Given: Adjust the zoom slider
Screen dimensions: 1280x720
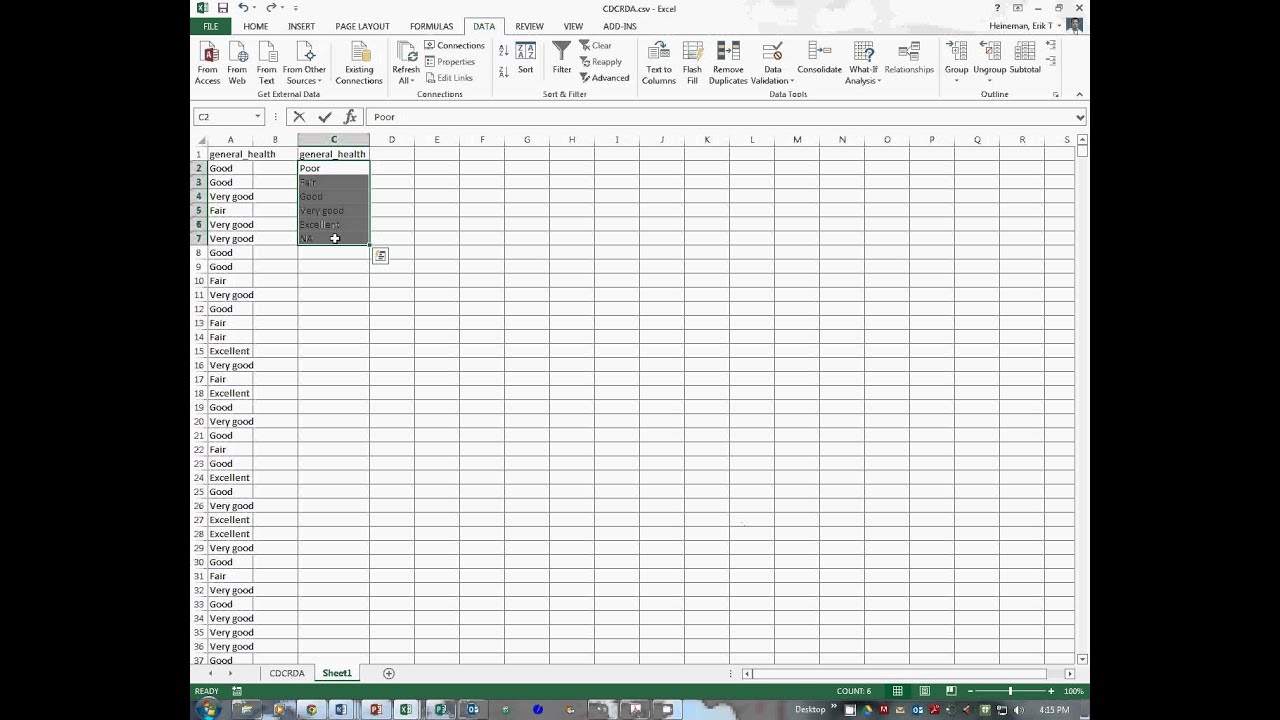Looking at the screenshot, I should [x=1010, y=691].
